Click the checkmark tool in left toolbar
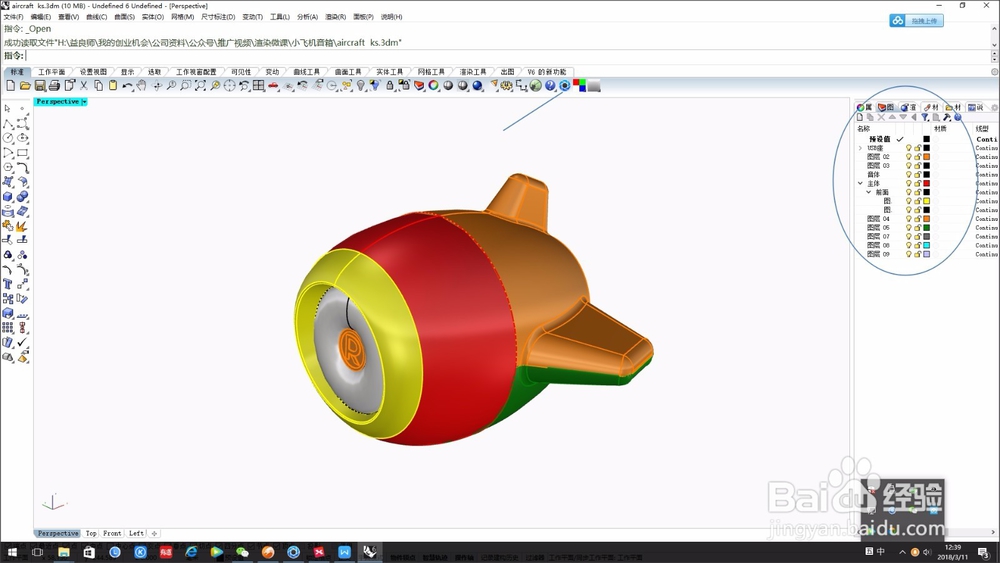Screen dimensions: 1000x563 [22, 342]
